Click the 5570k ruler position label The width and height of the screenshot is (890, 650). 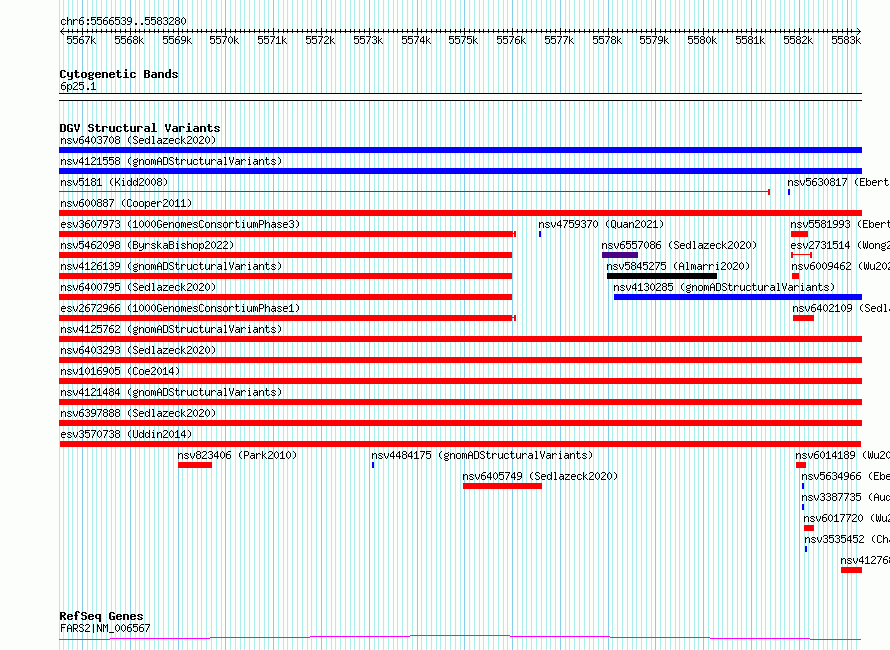[x=224, y=40]
